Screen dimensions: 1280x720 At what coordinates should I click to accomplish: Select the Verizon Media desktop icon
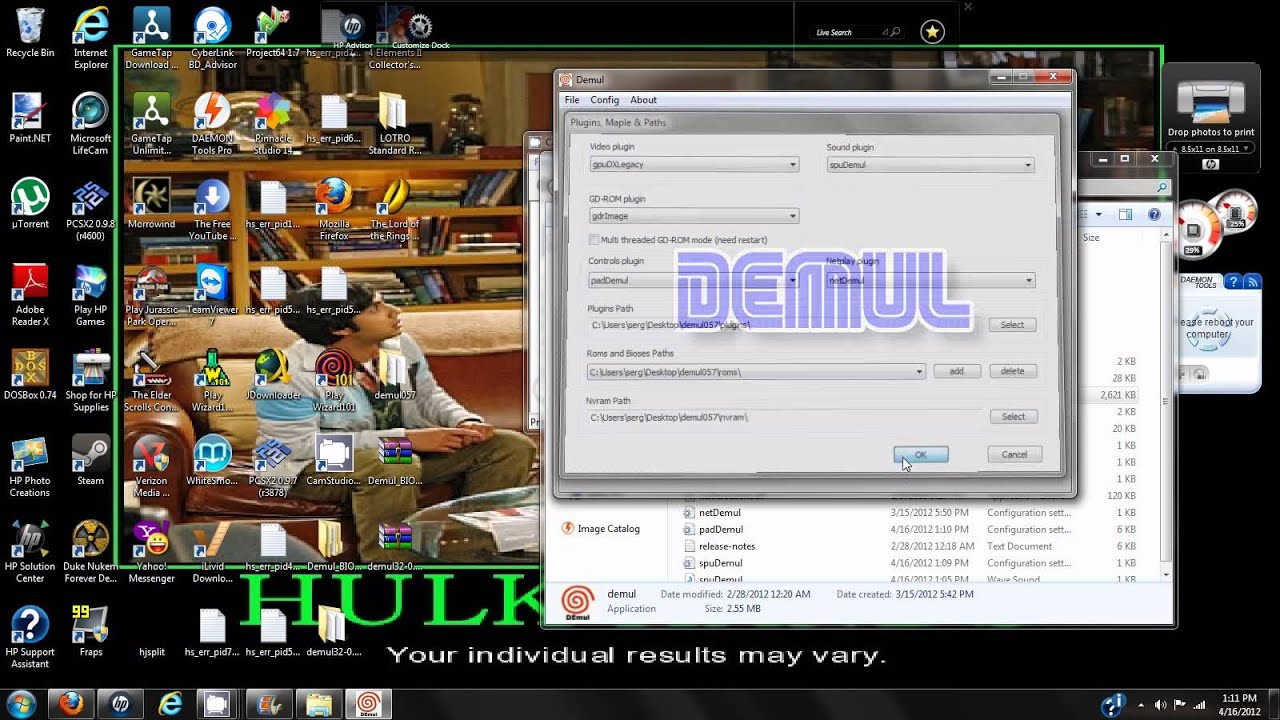[151, 467]
